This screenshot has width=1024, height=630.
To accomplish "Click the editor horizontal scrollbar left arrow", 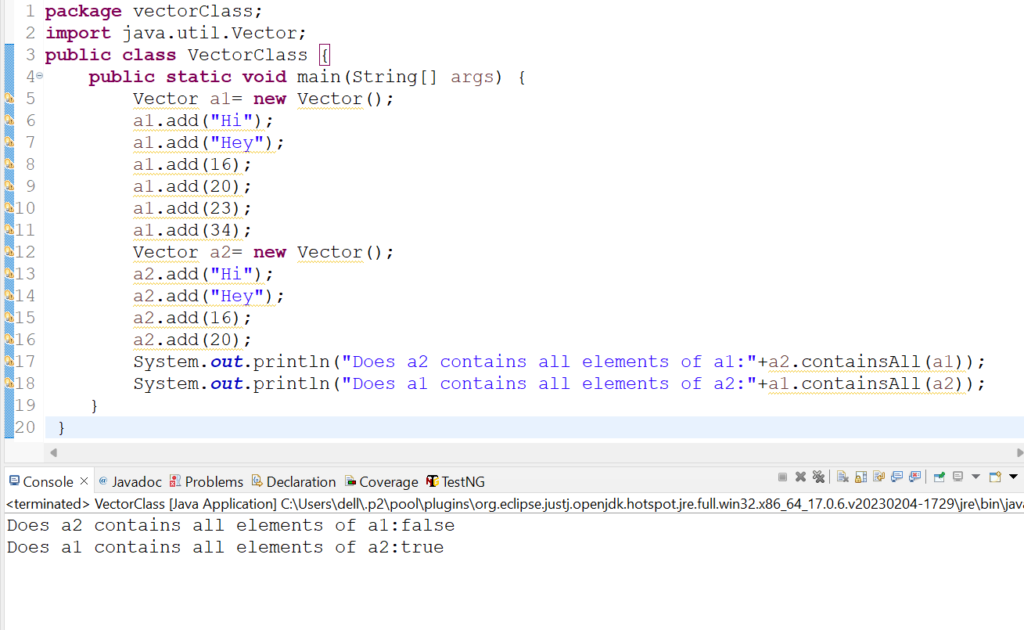I will click(x=54, y=452).
